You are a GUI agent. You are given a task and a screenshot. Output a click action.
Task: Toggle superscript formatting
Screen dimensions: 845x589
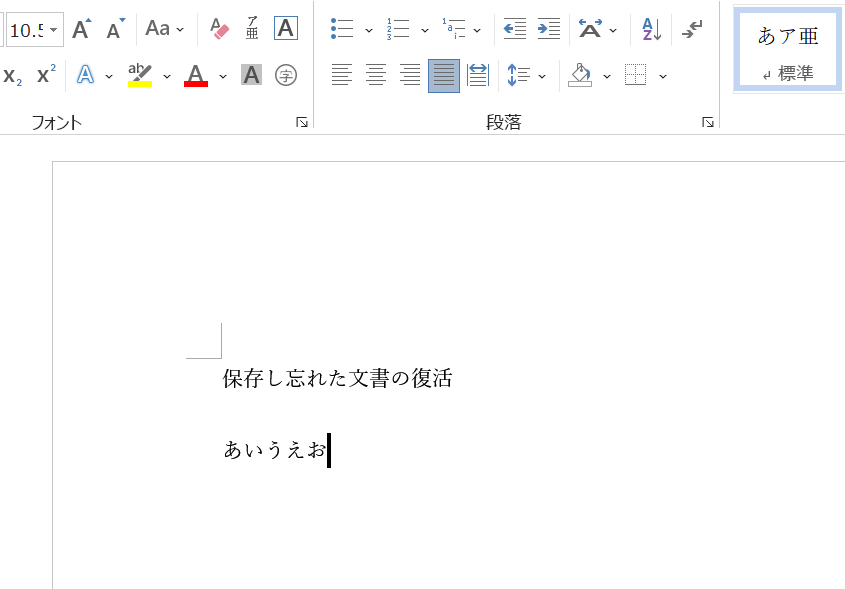coord(46,75)
